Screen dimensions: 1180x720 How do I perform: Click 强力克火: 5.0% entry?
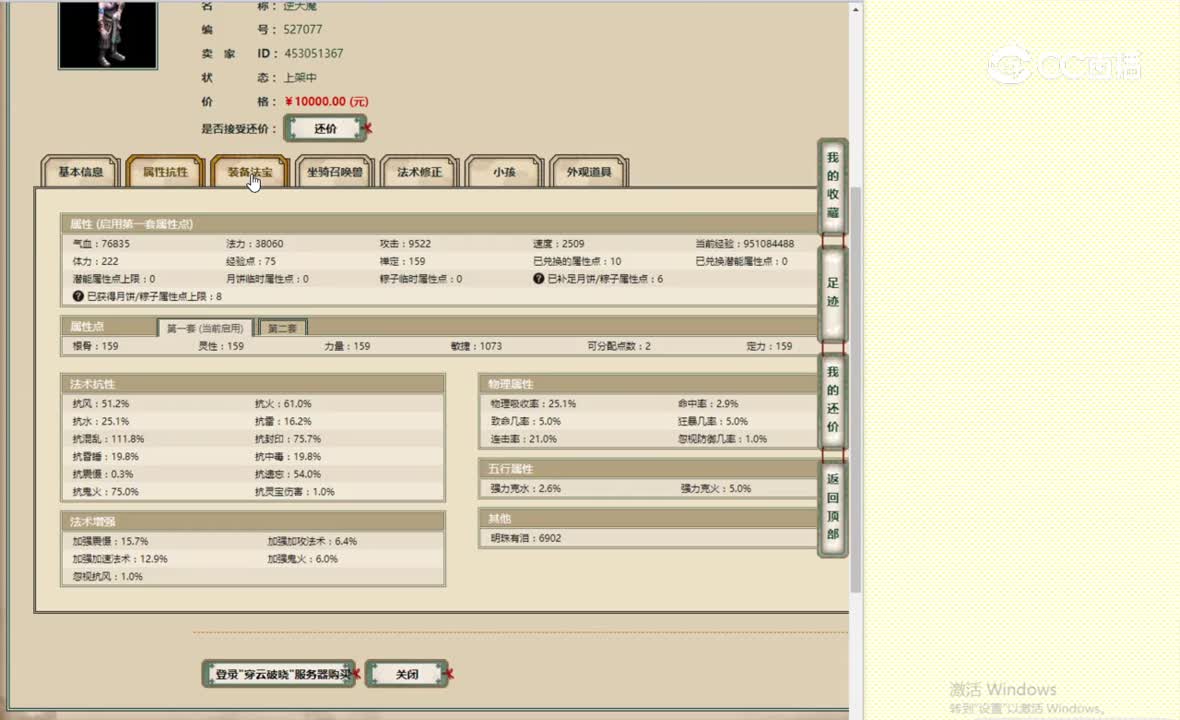tap(716, 488)
